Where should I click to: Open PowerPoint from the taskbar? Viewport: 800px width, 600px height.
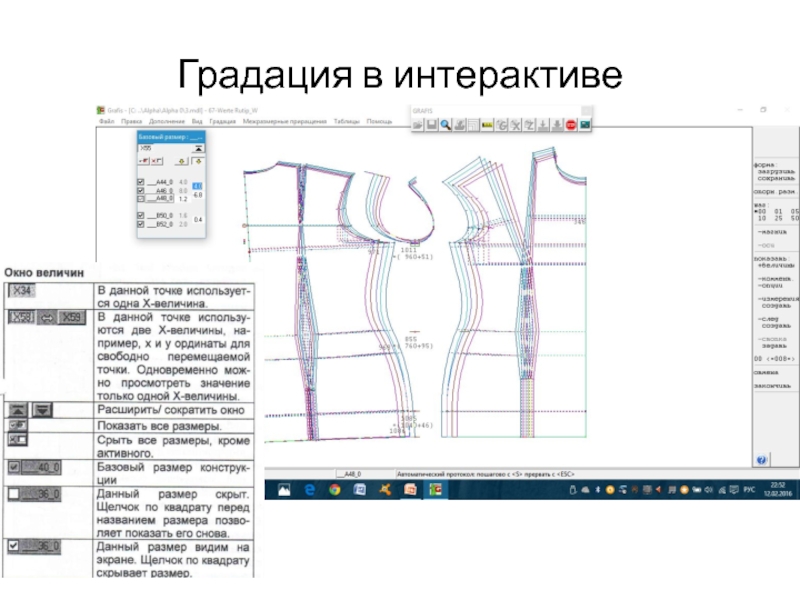tap(410, 490)
